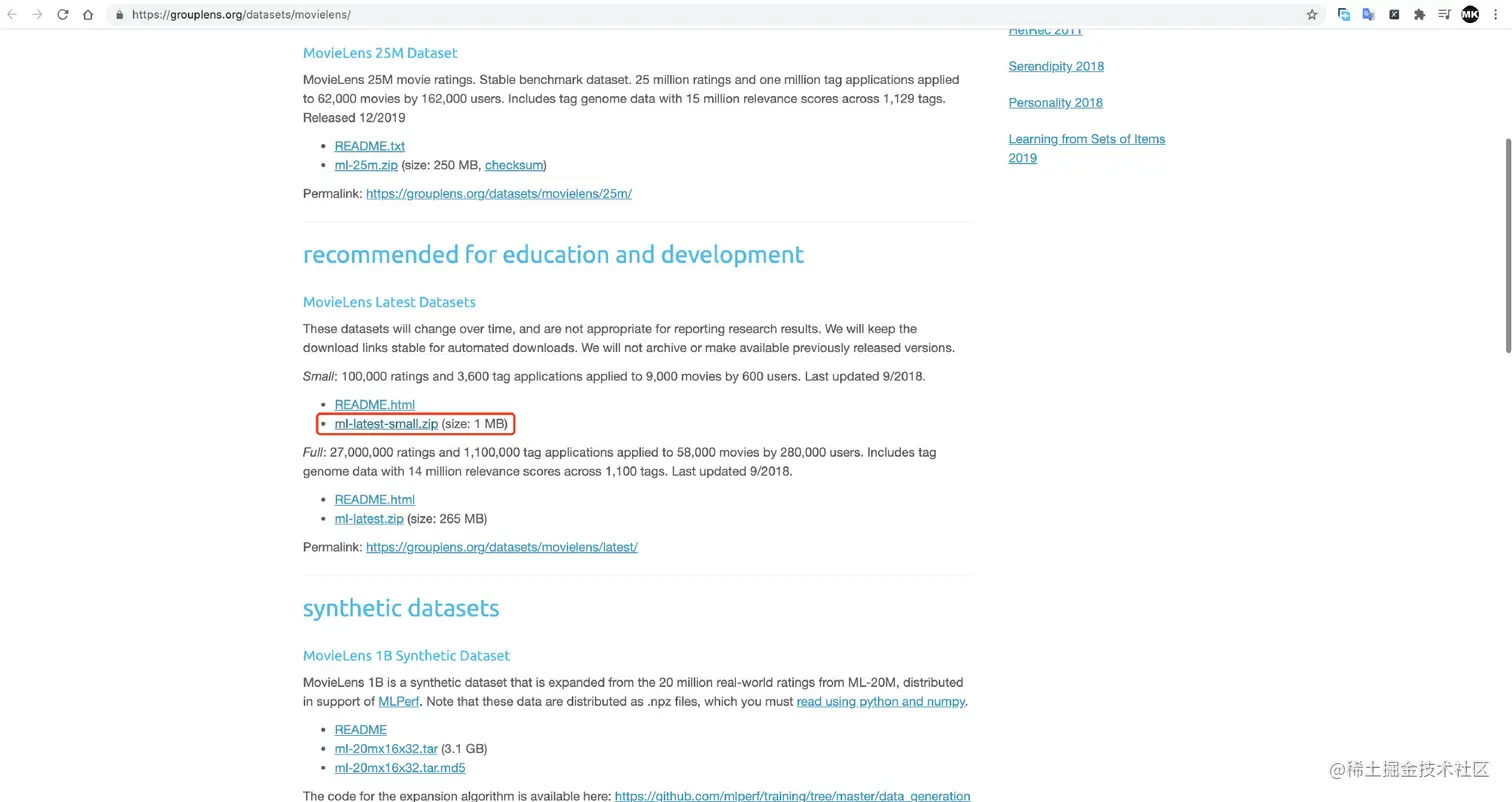Open the Extensions puzzle menu
The image size is (1512, 802).
(x=1419, y=15)
